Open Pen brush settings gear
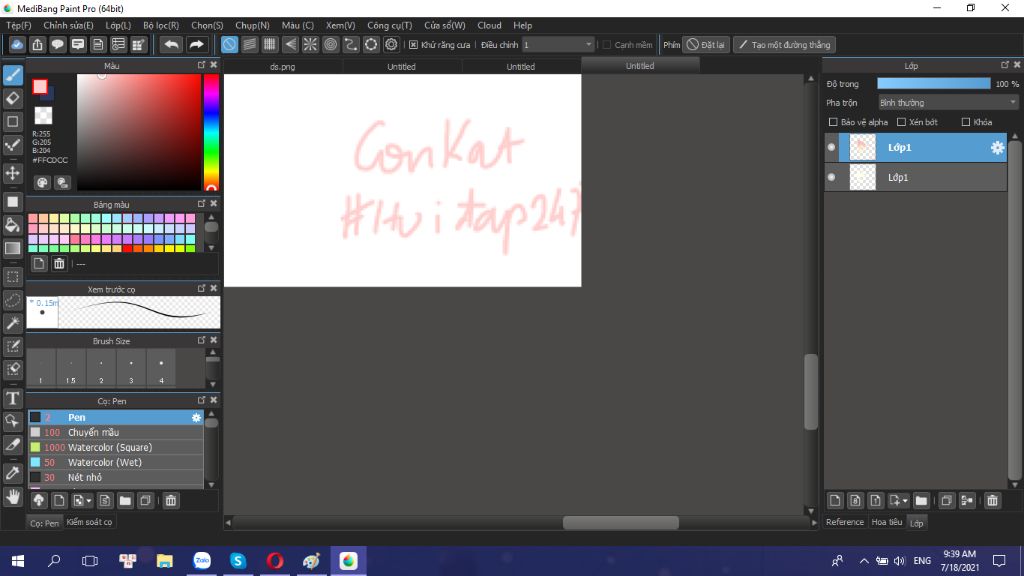 pyautogui.click(x=196, y=417)
